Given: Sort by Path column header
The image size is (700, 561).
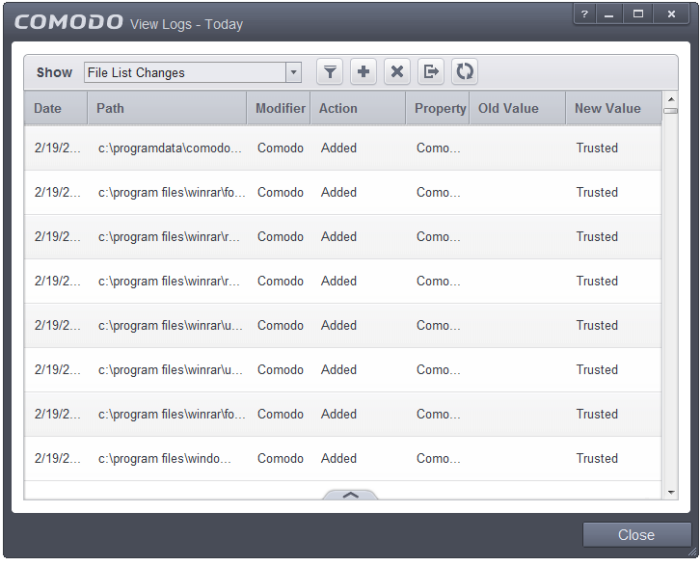Looking at the screenshot, I should 167,108.
